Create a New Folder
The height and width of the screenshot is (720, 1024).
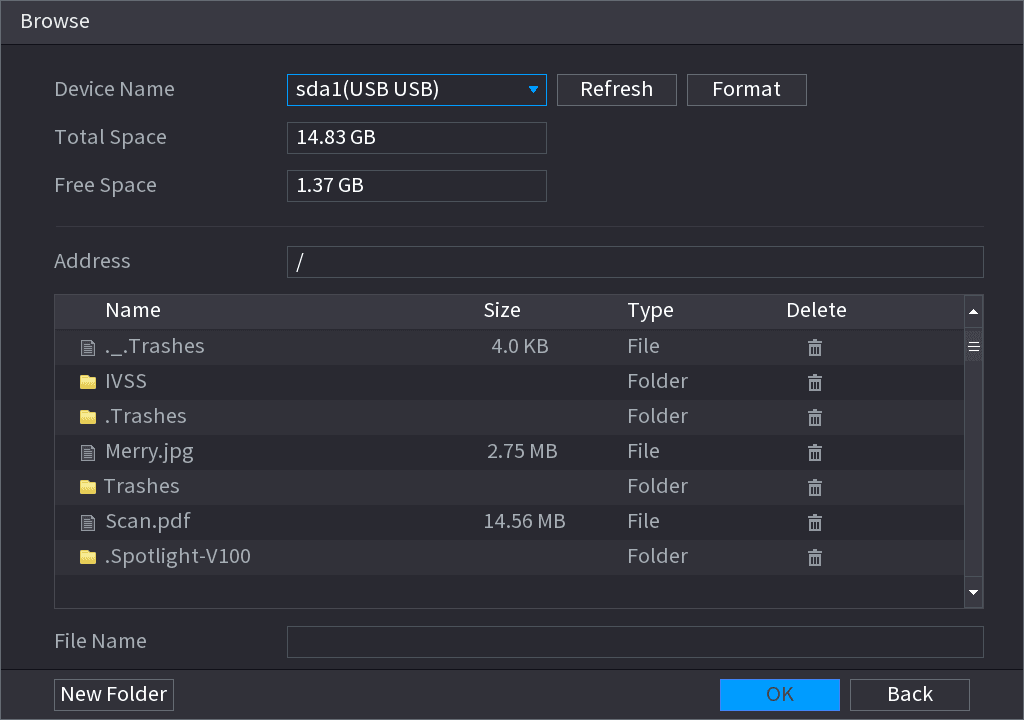(114, 694)
